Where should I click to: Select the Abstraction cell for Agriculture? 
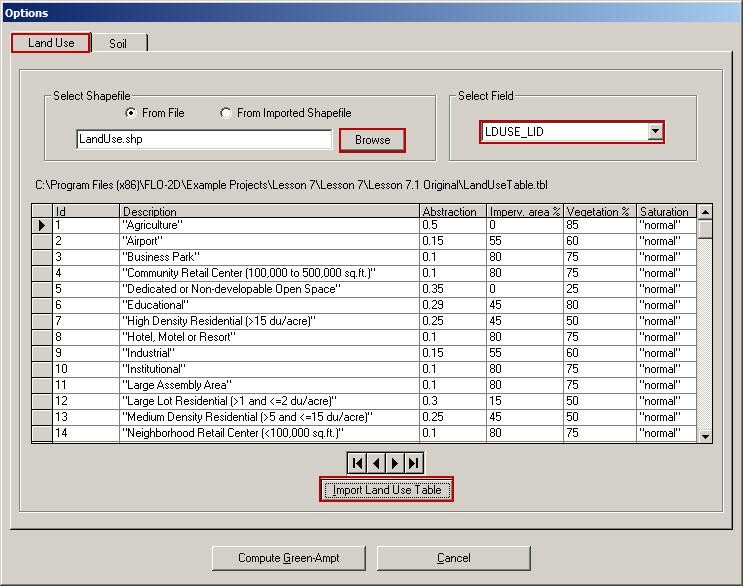452,225
